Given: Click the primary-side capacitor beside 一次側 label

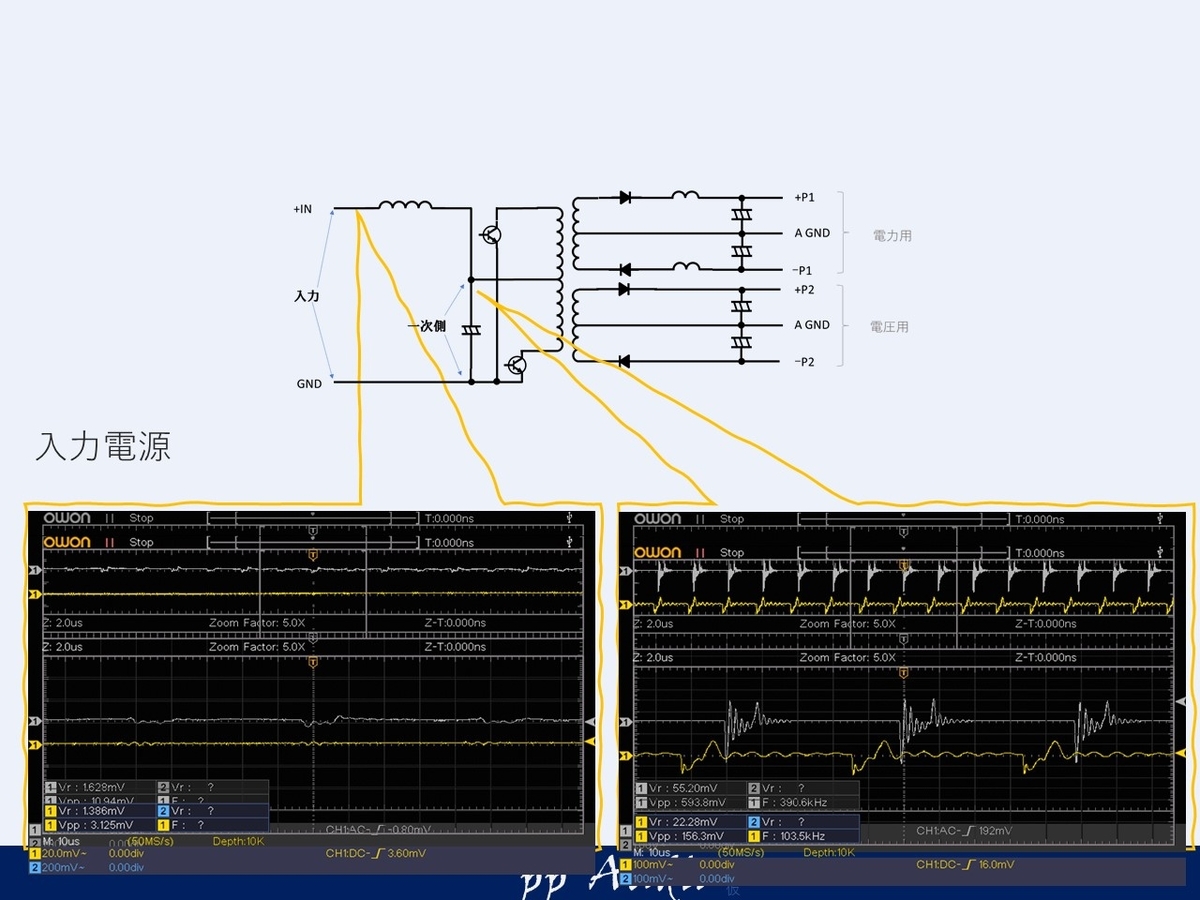Looking at the screenshot, I should coord(471,330).
